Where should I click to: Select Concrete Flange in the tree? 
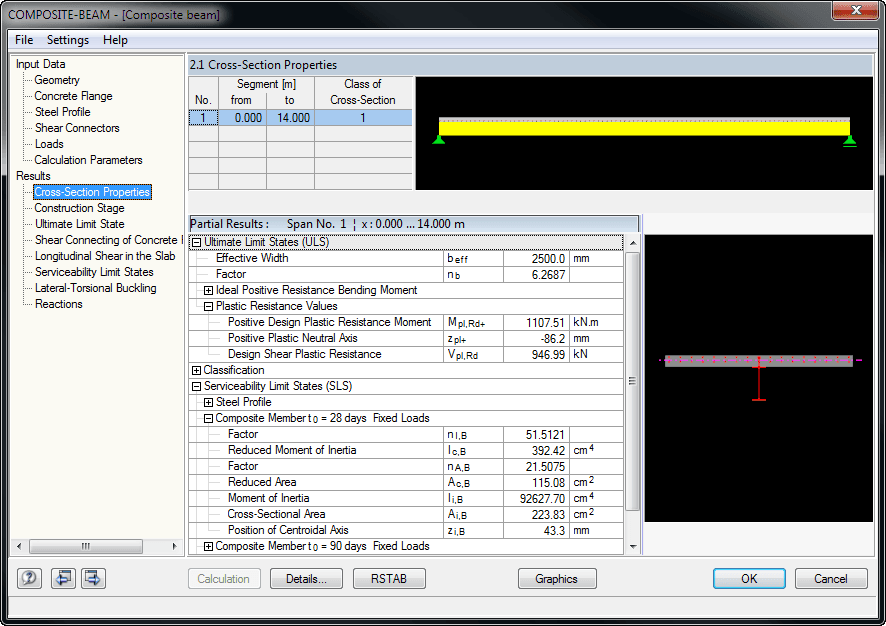pos(73,96)
